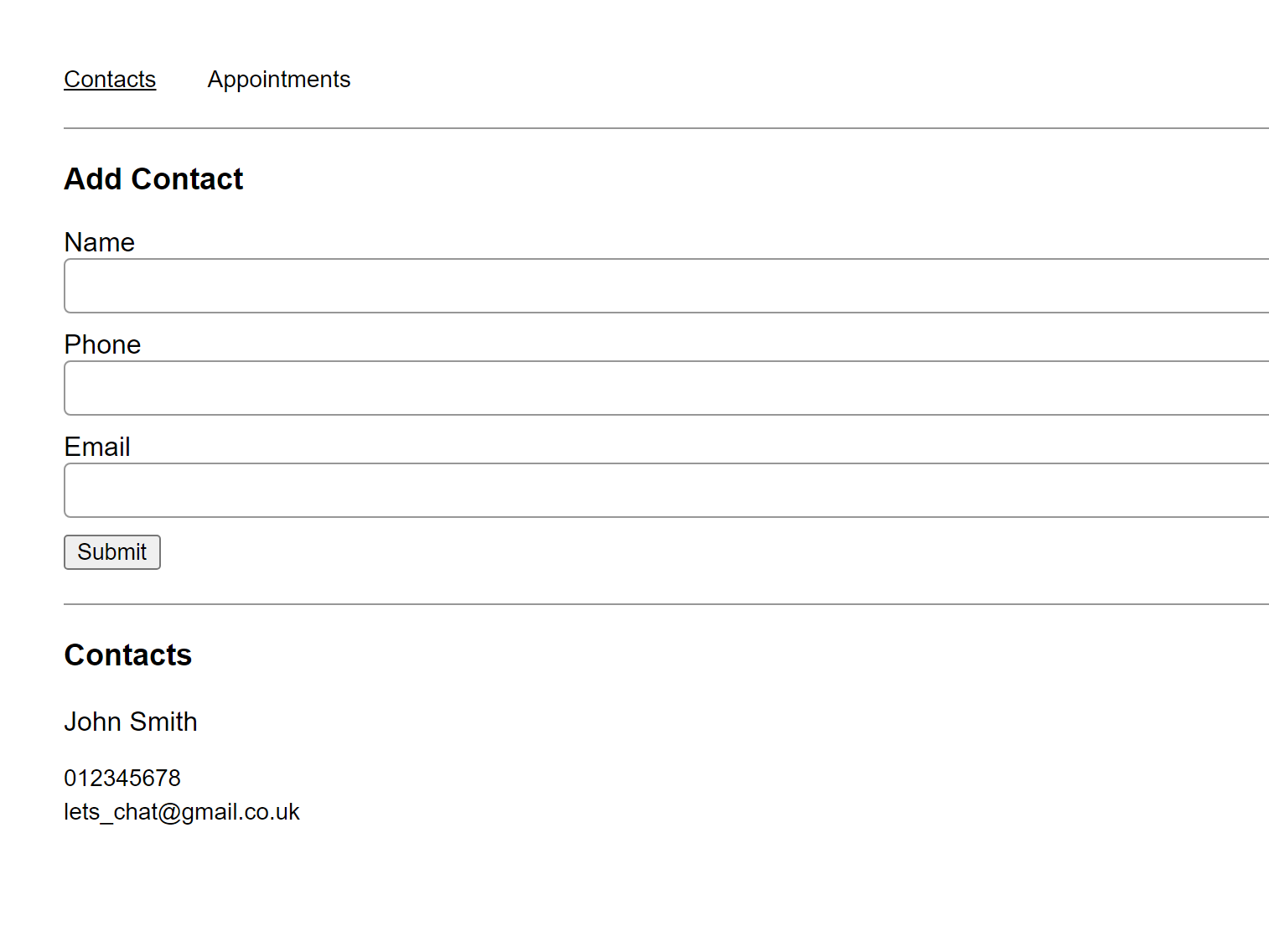Click the phone number 012345678
The image size is (1269, 952).
pos(122,779)
